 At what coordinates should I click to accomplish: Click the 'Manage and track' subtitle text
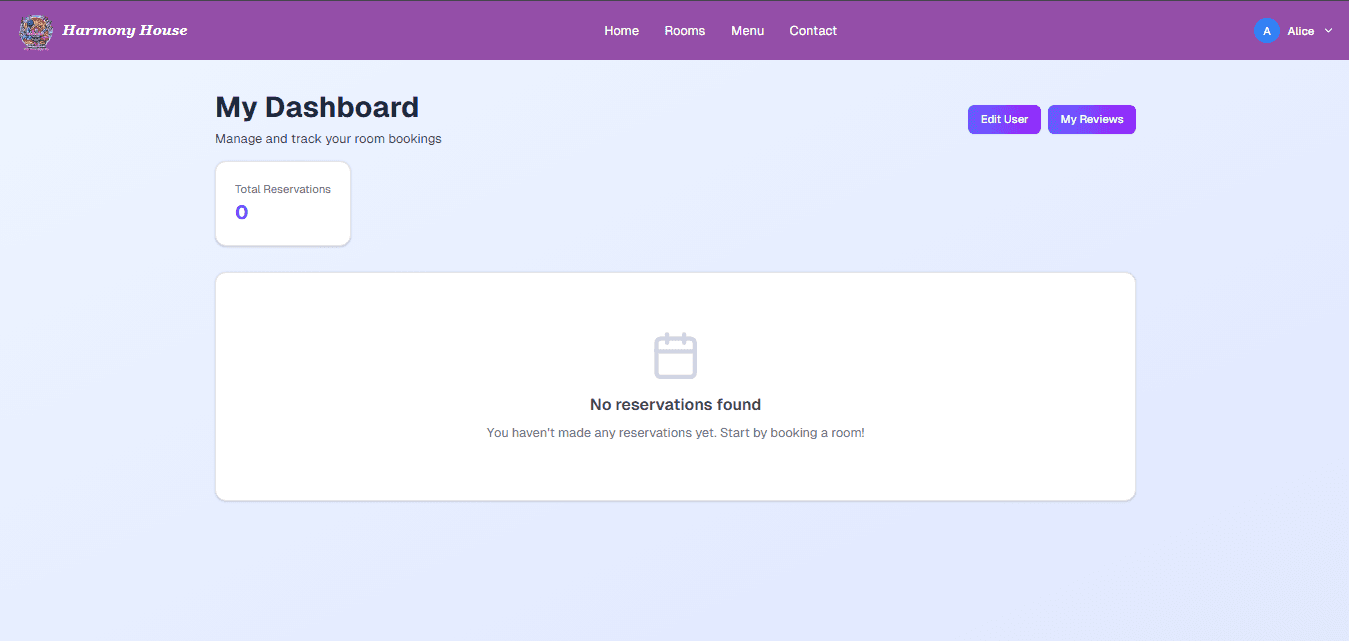coord(328,139)
